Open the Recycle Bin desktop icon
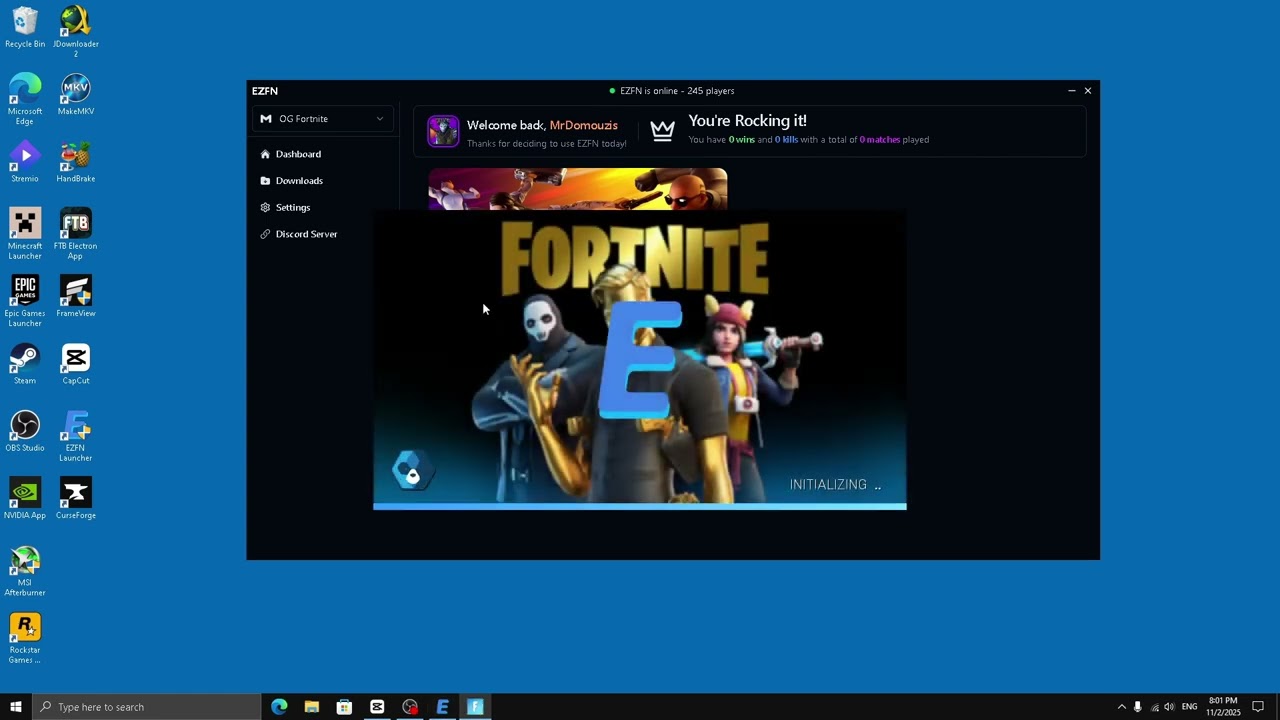 click(x=25, y=27)
